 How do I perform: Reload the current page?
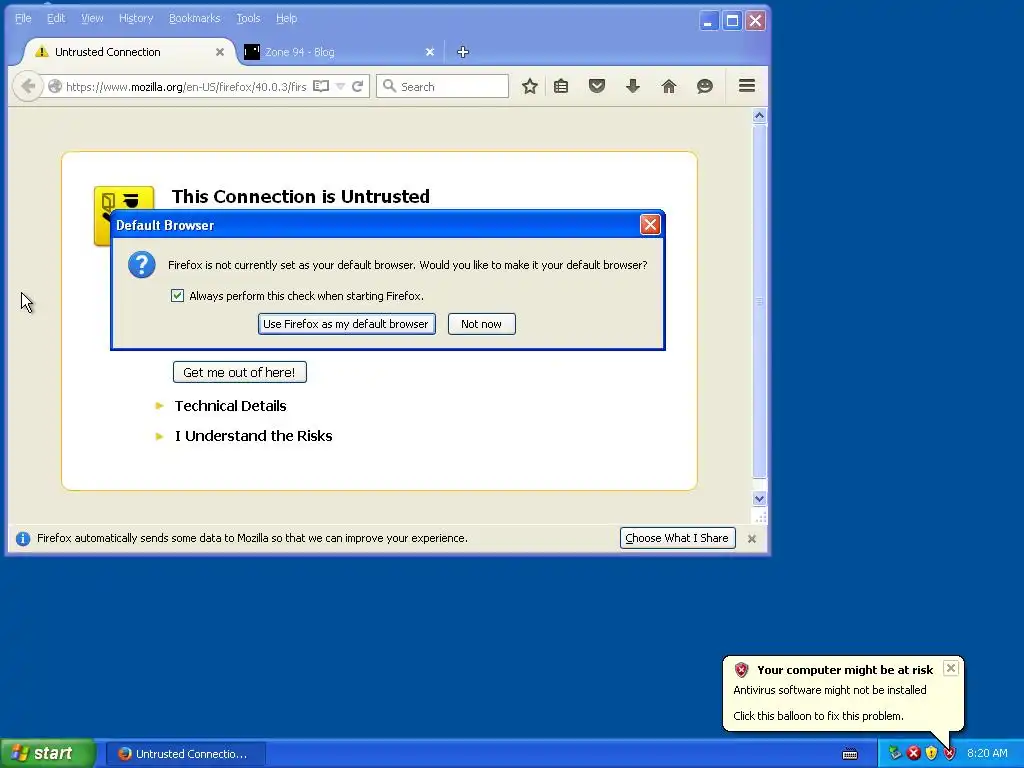(x=357, y=86)
